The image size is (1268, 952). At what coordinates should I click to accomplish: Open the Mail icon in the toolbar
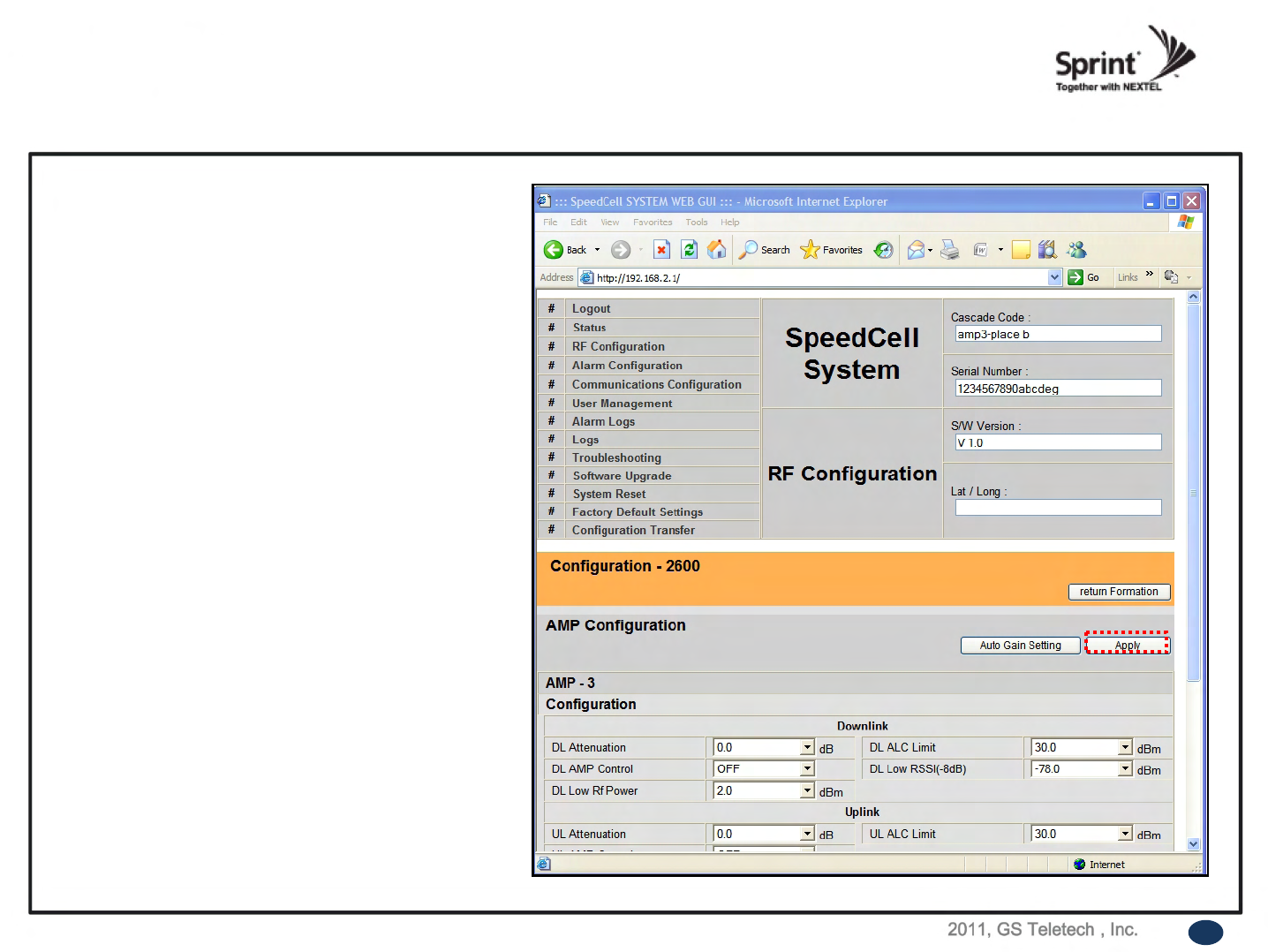tap(917, 250)
